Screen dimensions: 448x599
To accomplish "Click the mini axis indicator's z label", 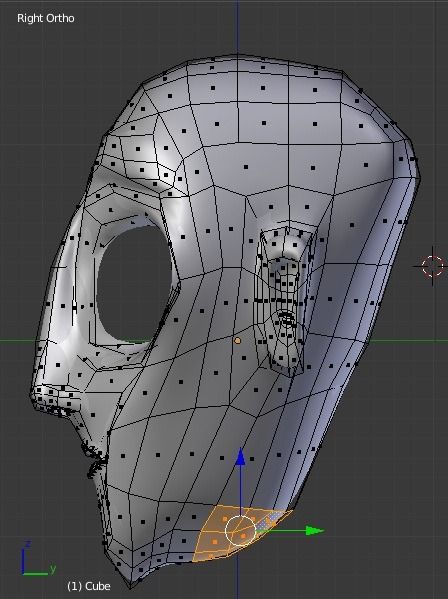I will pos(27,544).
